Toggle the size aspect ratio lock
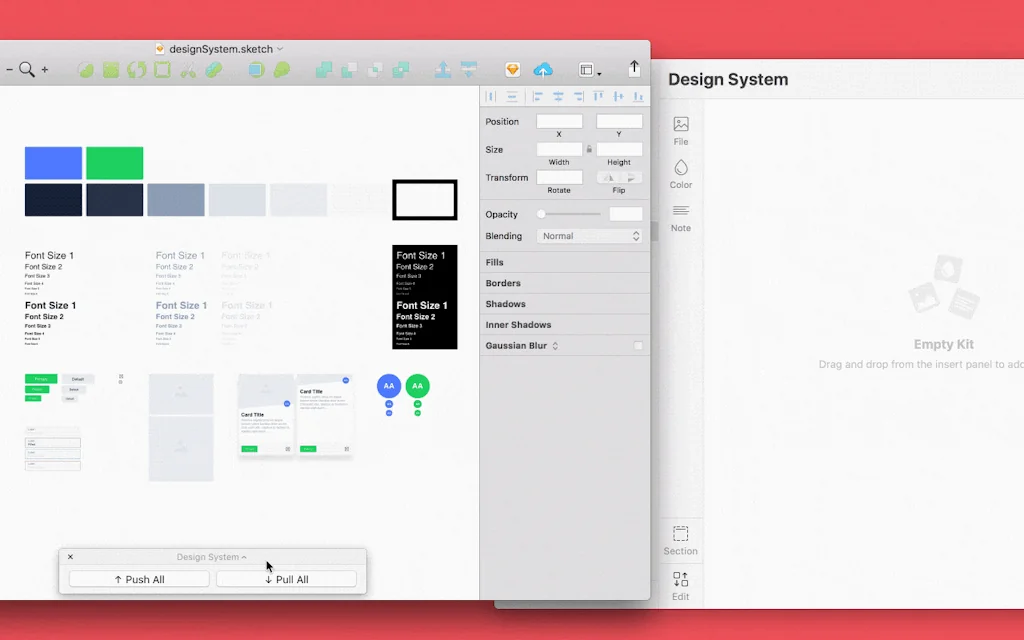 [x=589, y=150]
